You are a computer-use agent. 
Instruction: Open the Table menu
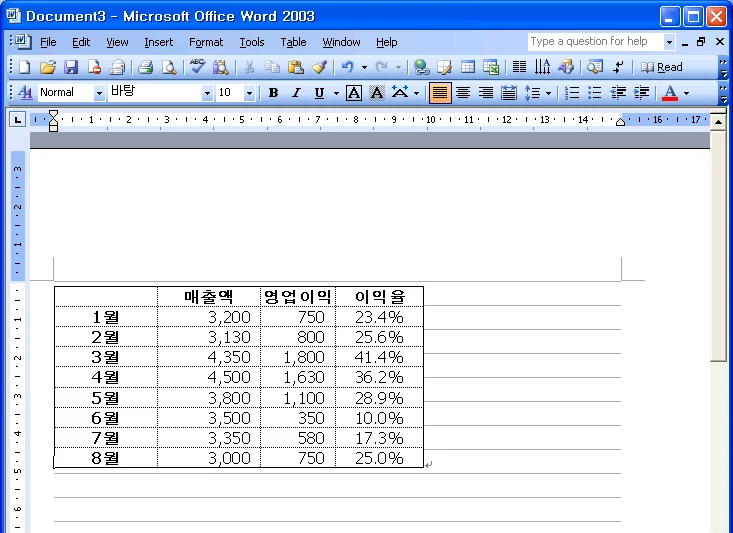[293, 42]
